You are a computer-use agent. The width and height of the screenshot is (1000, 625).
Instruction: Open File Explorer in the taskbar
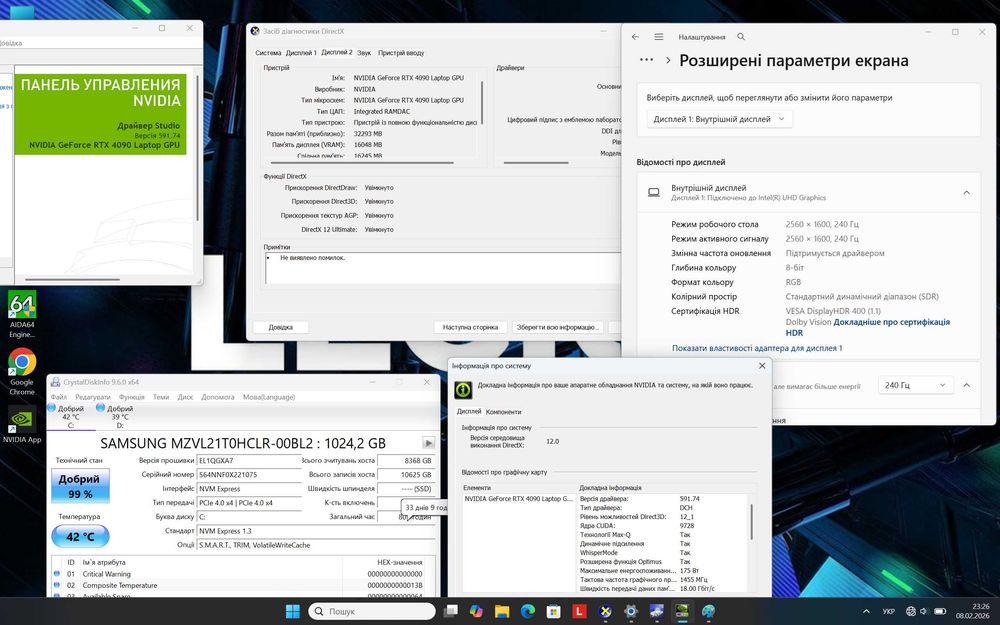[x=502, y=611]
